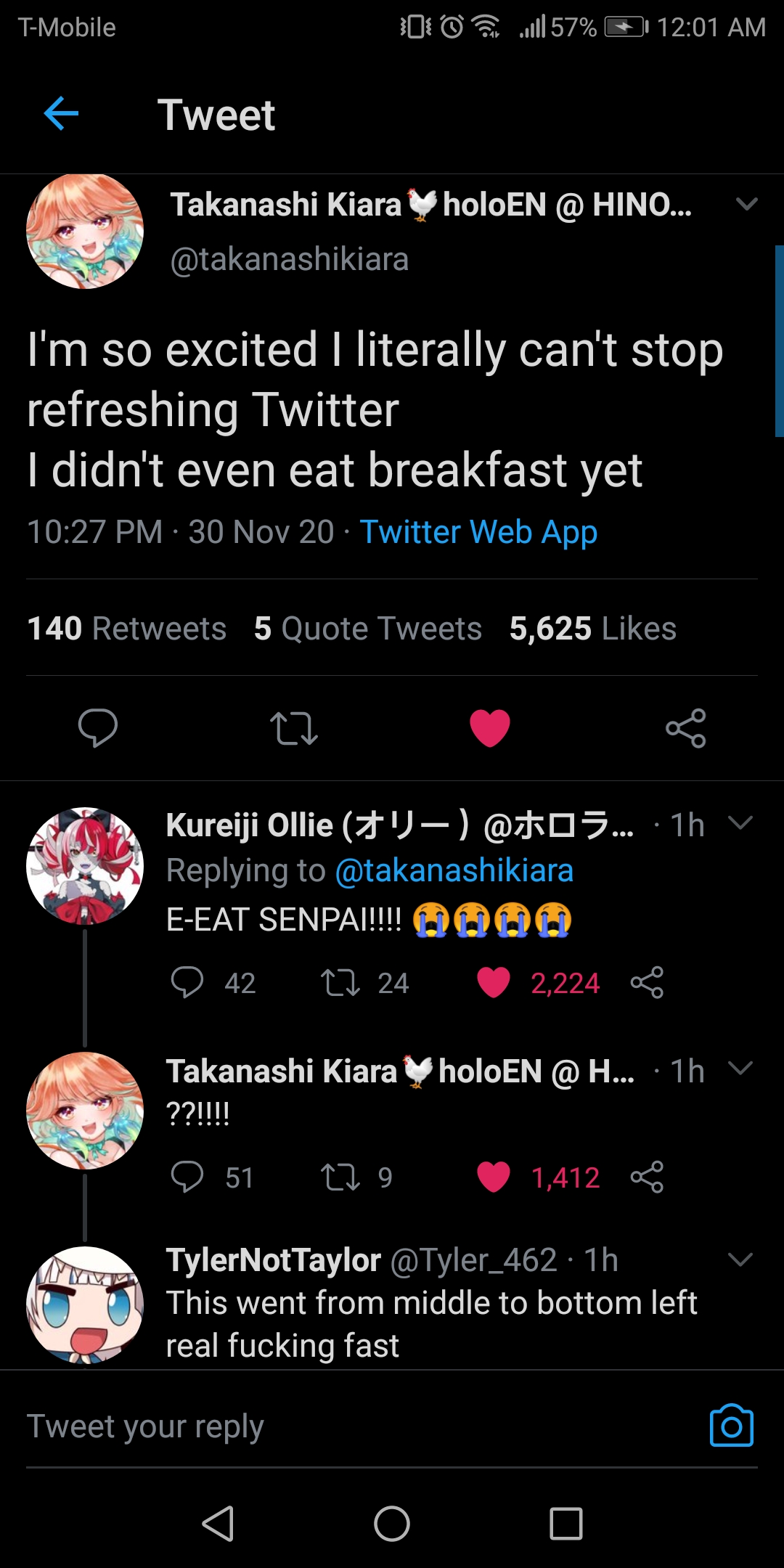The width and height of the screenshot is (784, 1568).
Task: Unlike the main tweet's red heart
Action: click(x=490, y=727)
